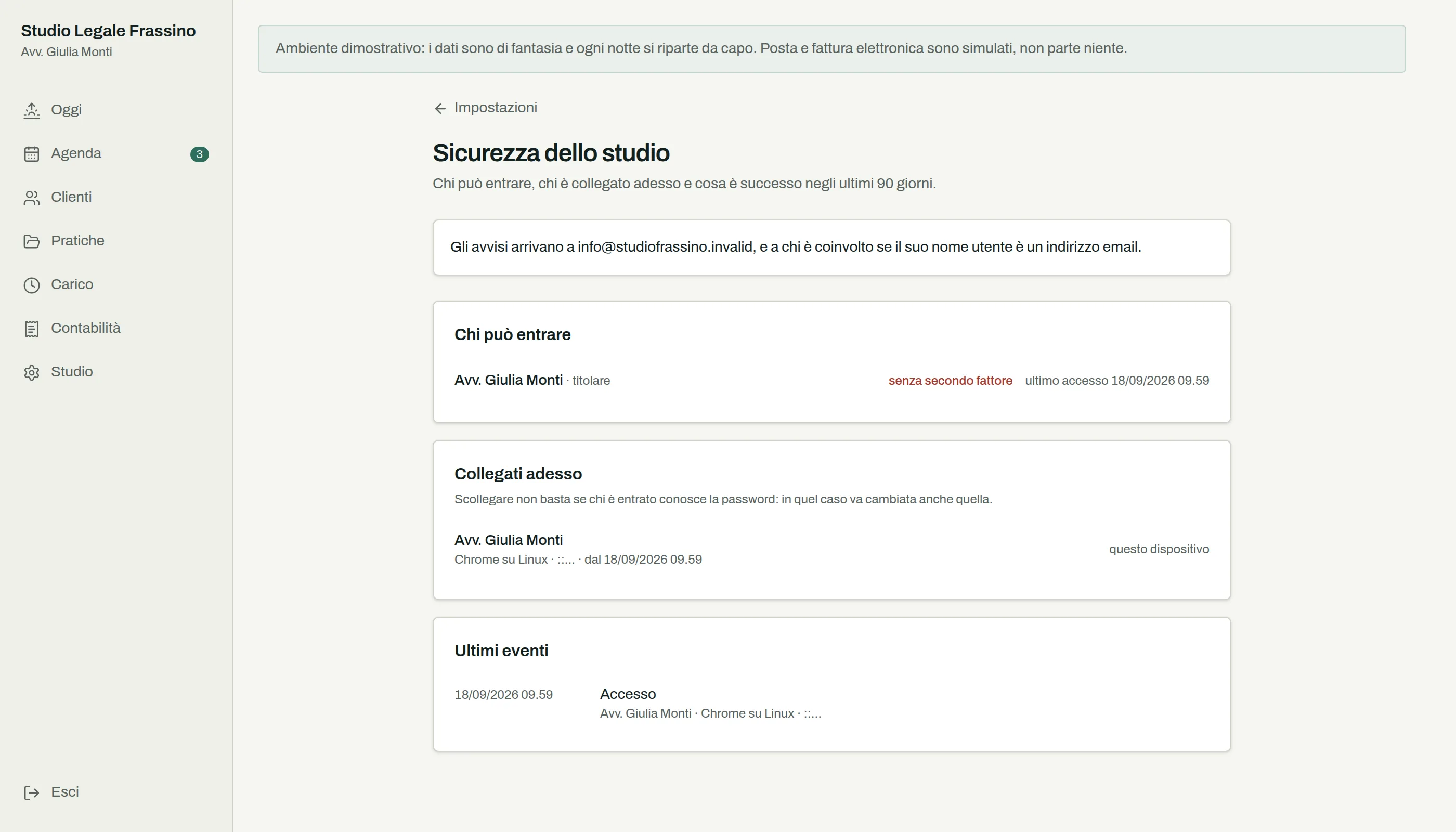The image size is (1456, 832).
Task: Click the Avv. Giulia Monti sidebar subtitle
Action: (66, 52)
